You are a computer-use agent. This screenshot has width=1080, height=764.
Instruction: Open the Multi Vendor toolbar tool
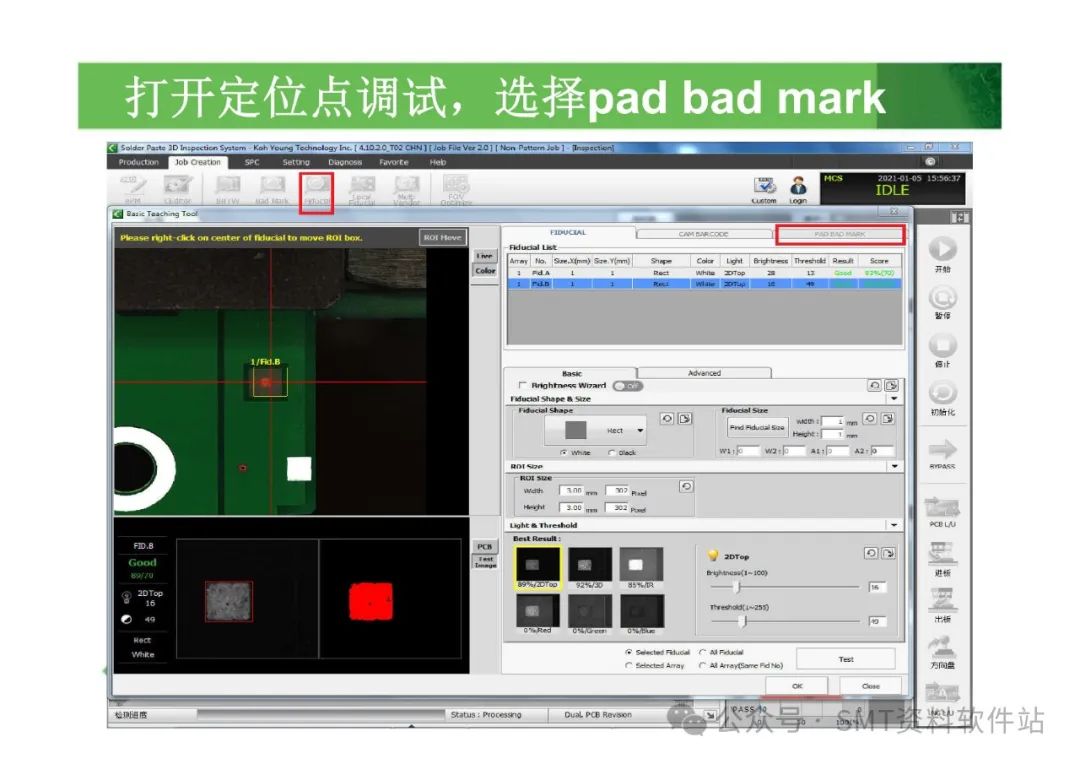(x=406, y=190)
